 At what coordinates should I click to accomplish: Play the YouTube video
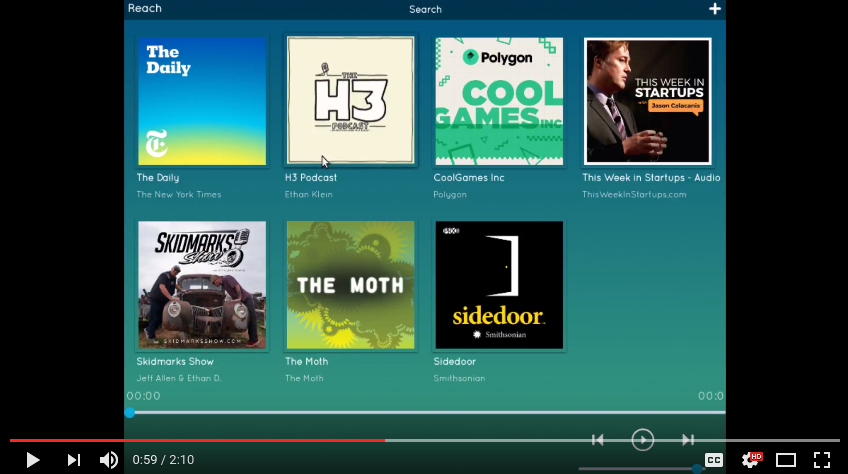[32, 460]
